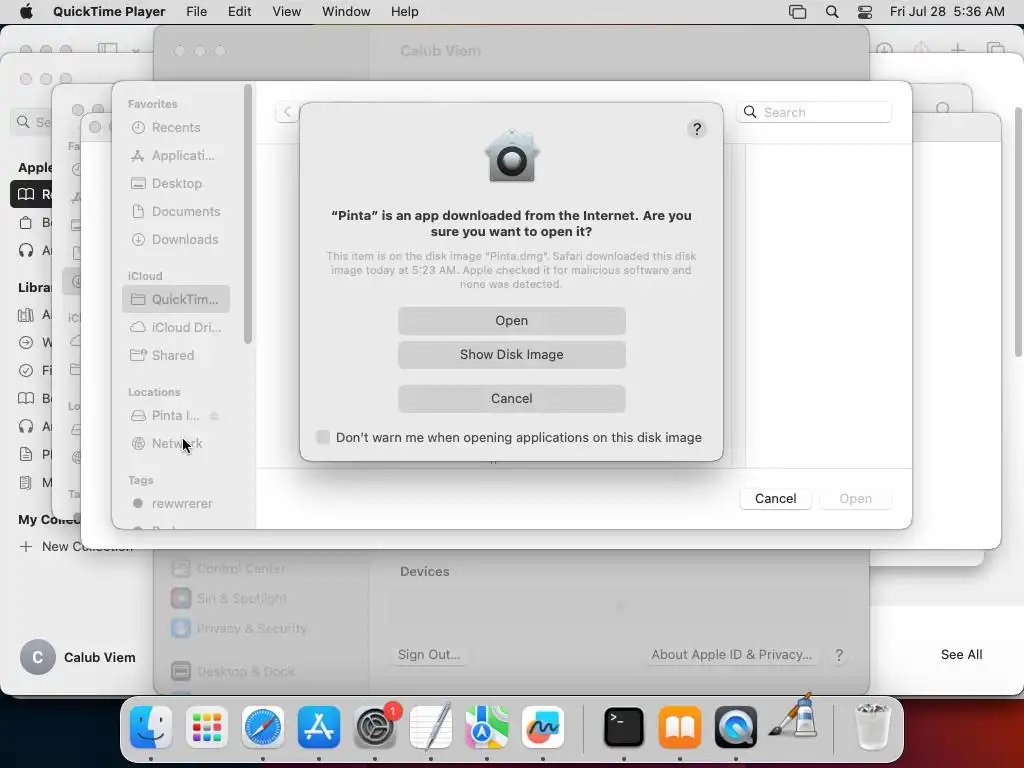Open the QuickTime Player menu
Screen dimensions: 1024x768
109,12
